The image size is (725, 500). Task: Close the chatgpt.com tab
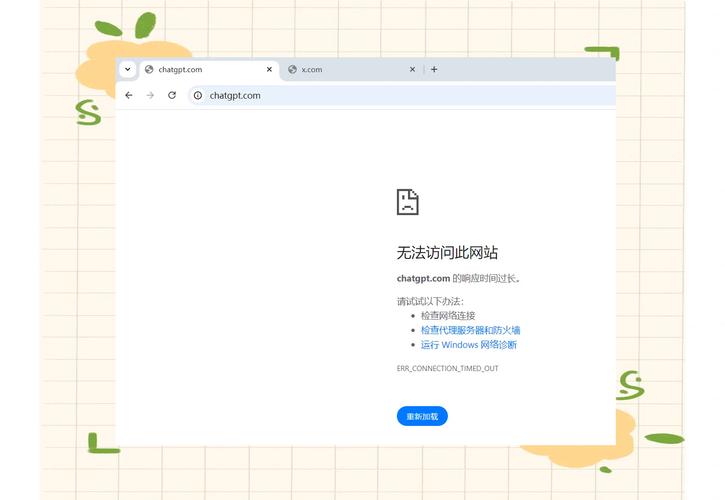coord(269,69)
